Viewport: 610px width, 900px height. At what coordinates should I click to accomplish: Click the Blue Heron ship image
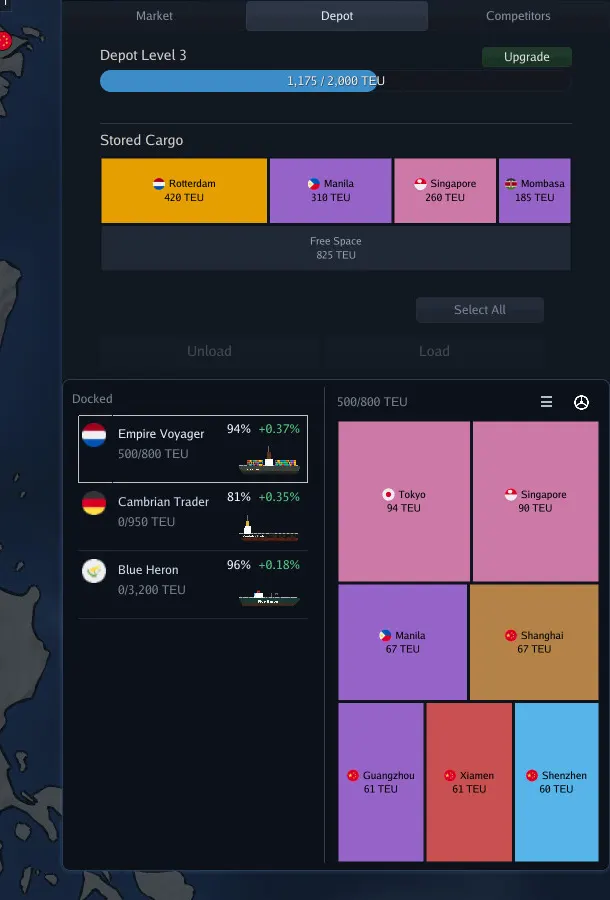coord(269,598)
